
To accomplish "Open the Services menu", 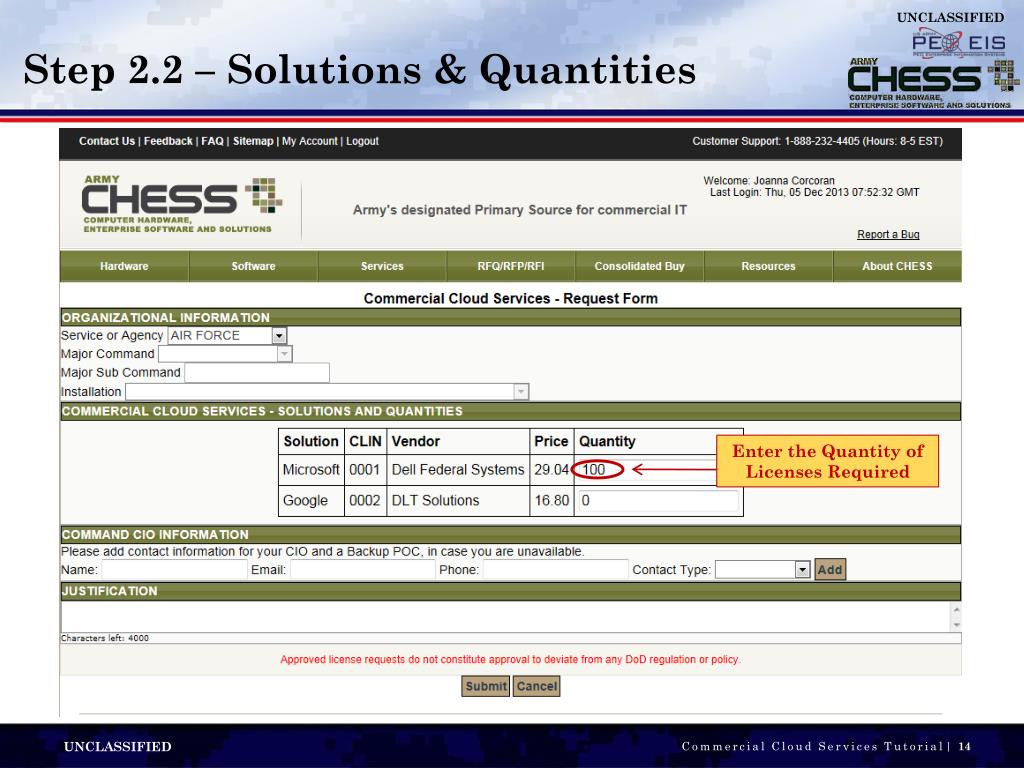I will point(382,266).
